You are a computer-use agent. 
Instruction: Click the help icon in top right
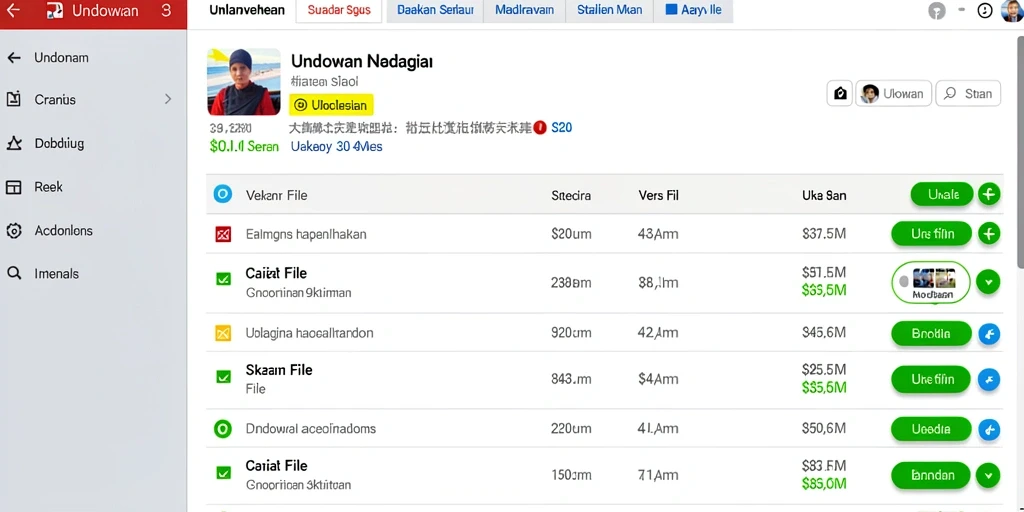pyautogui.click(x=936, y=10)
